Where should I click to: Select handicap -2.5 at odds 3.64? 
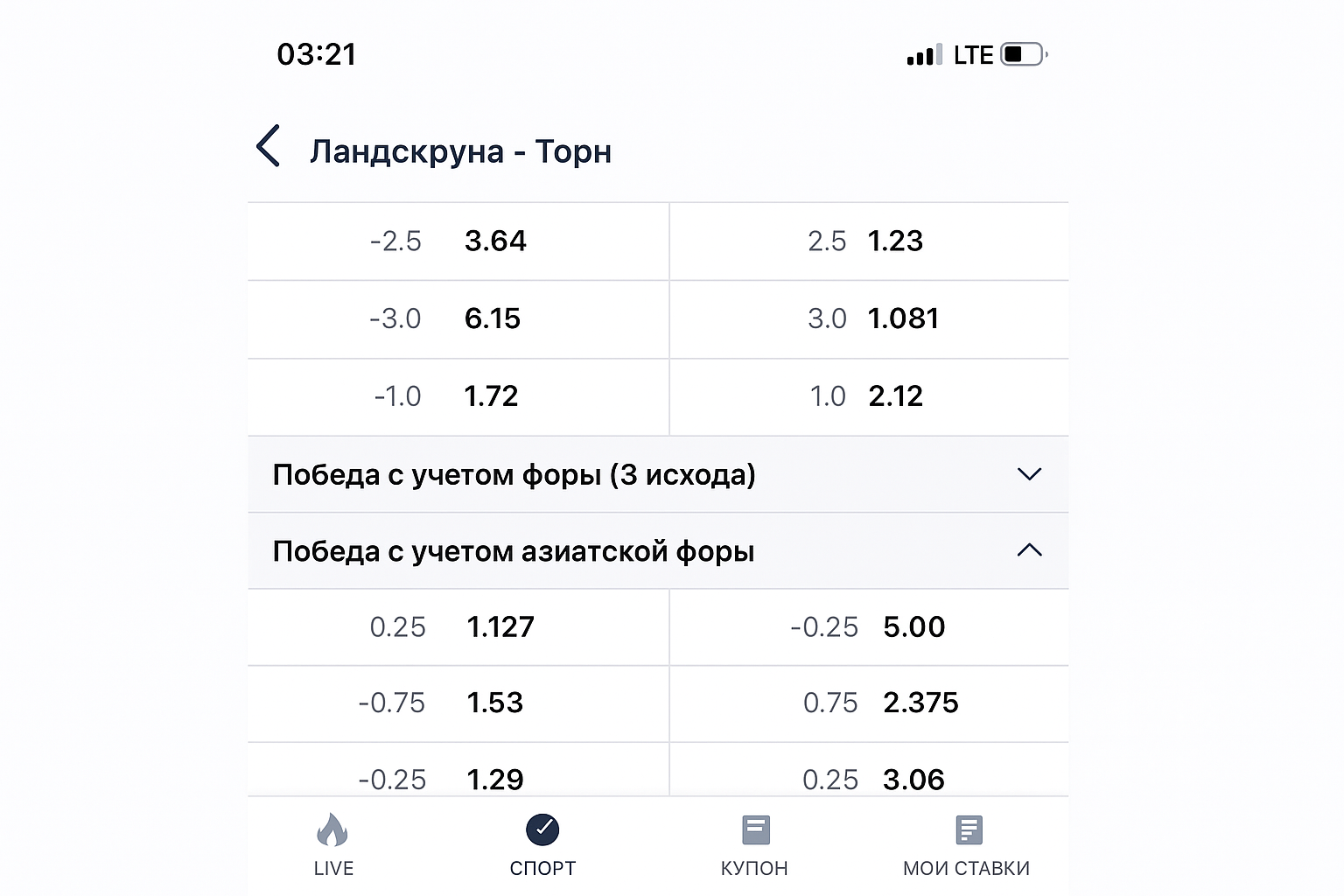(x=458, y=241)
